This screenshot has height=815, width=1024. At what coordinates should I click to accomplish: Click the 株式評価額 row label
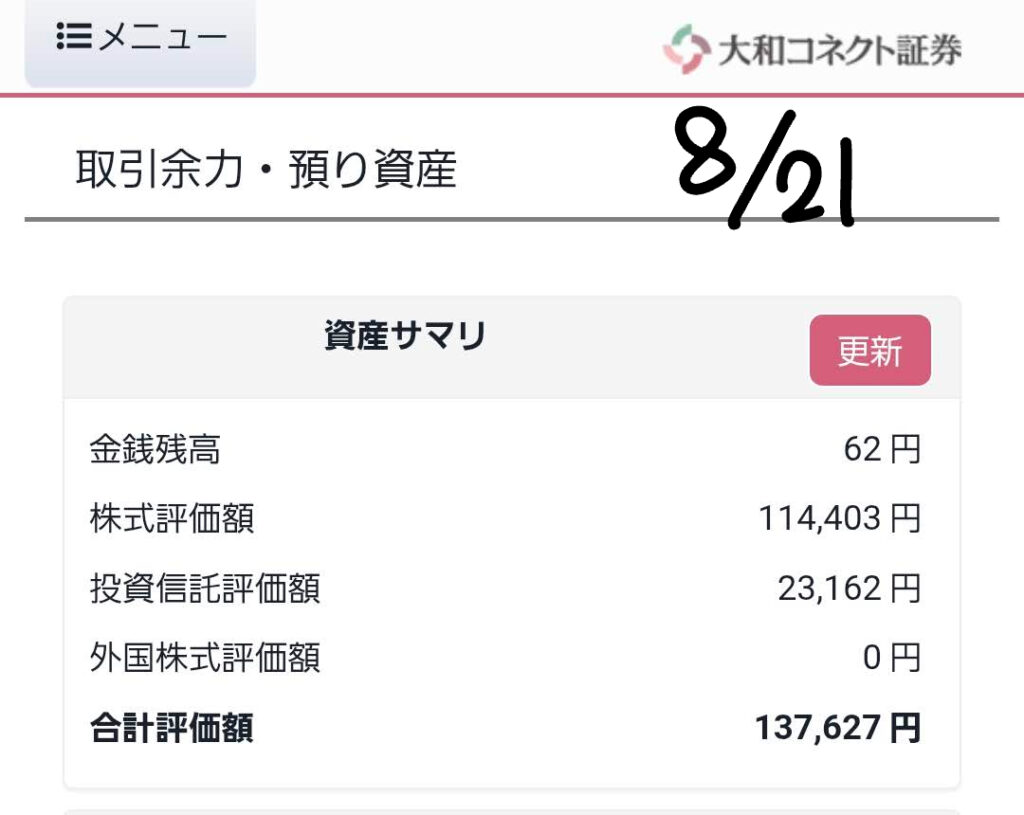click(171, 519)
